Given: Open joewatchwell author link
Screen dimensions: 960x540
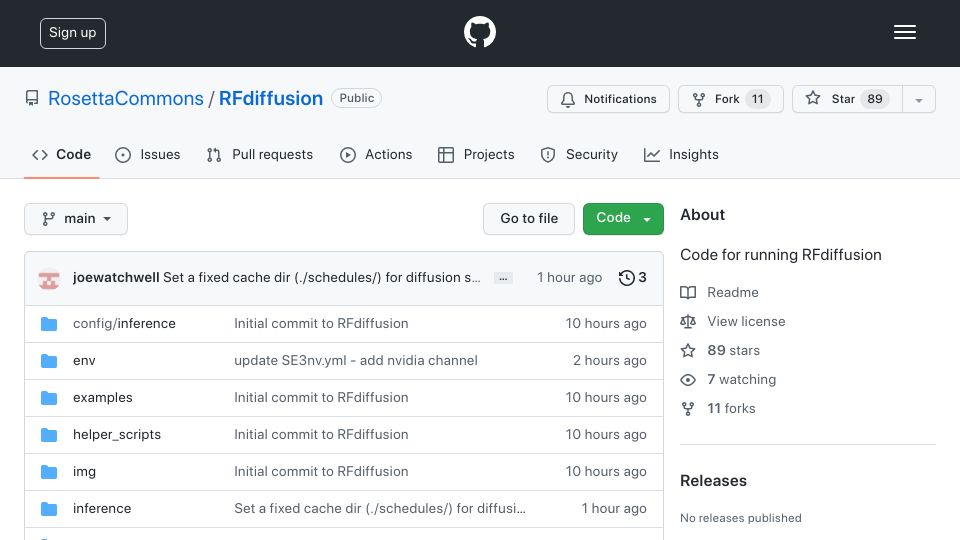Looking at the screenshot, I should click(x=116, y=277).
